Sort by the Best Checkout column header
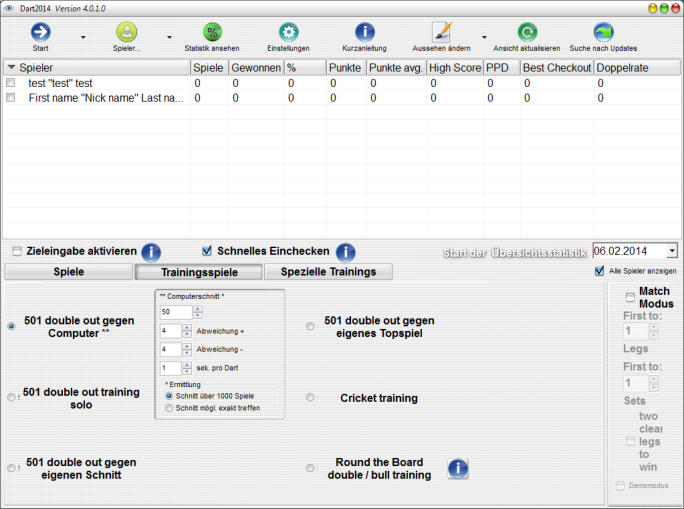 coord(556,67)
